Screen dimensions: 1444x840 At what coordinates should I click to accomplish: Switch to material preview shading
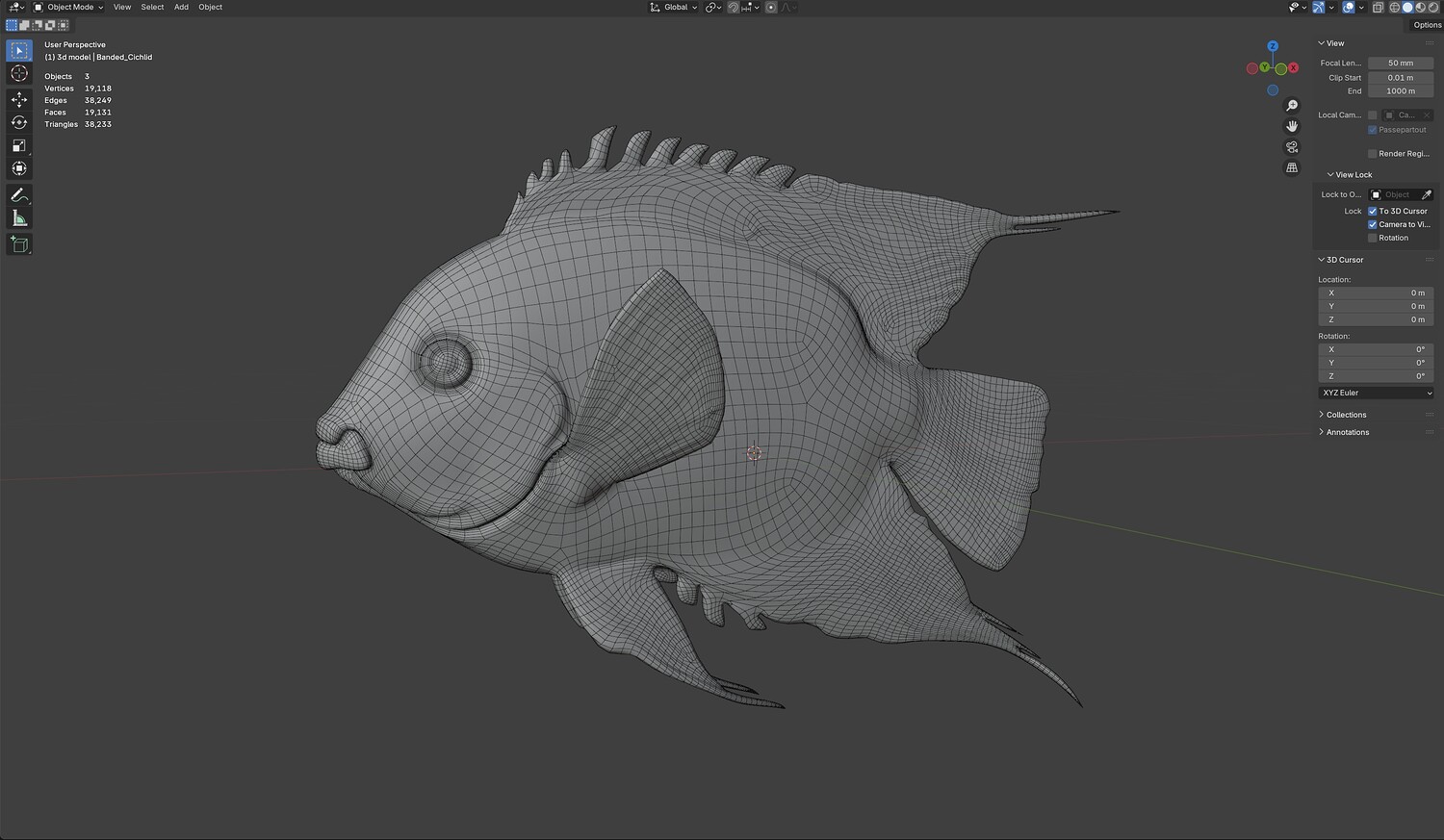point(1420,7)
